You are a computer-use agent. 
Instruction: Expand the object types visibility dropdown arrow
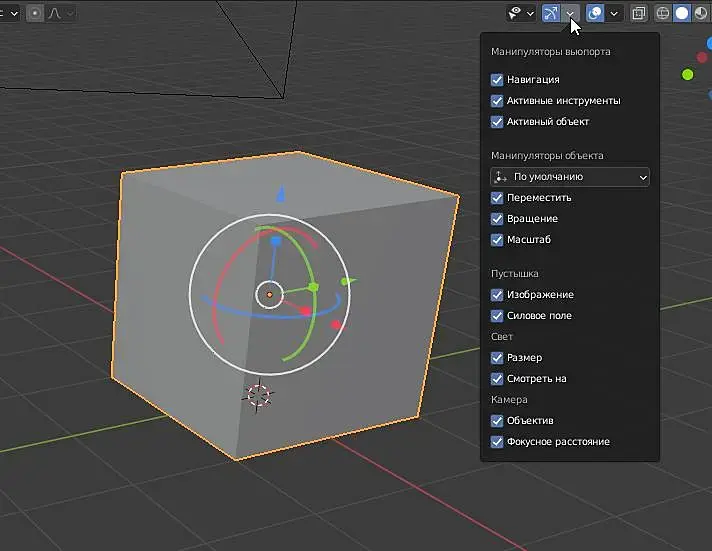point(530,14)
